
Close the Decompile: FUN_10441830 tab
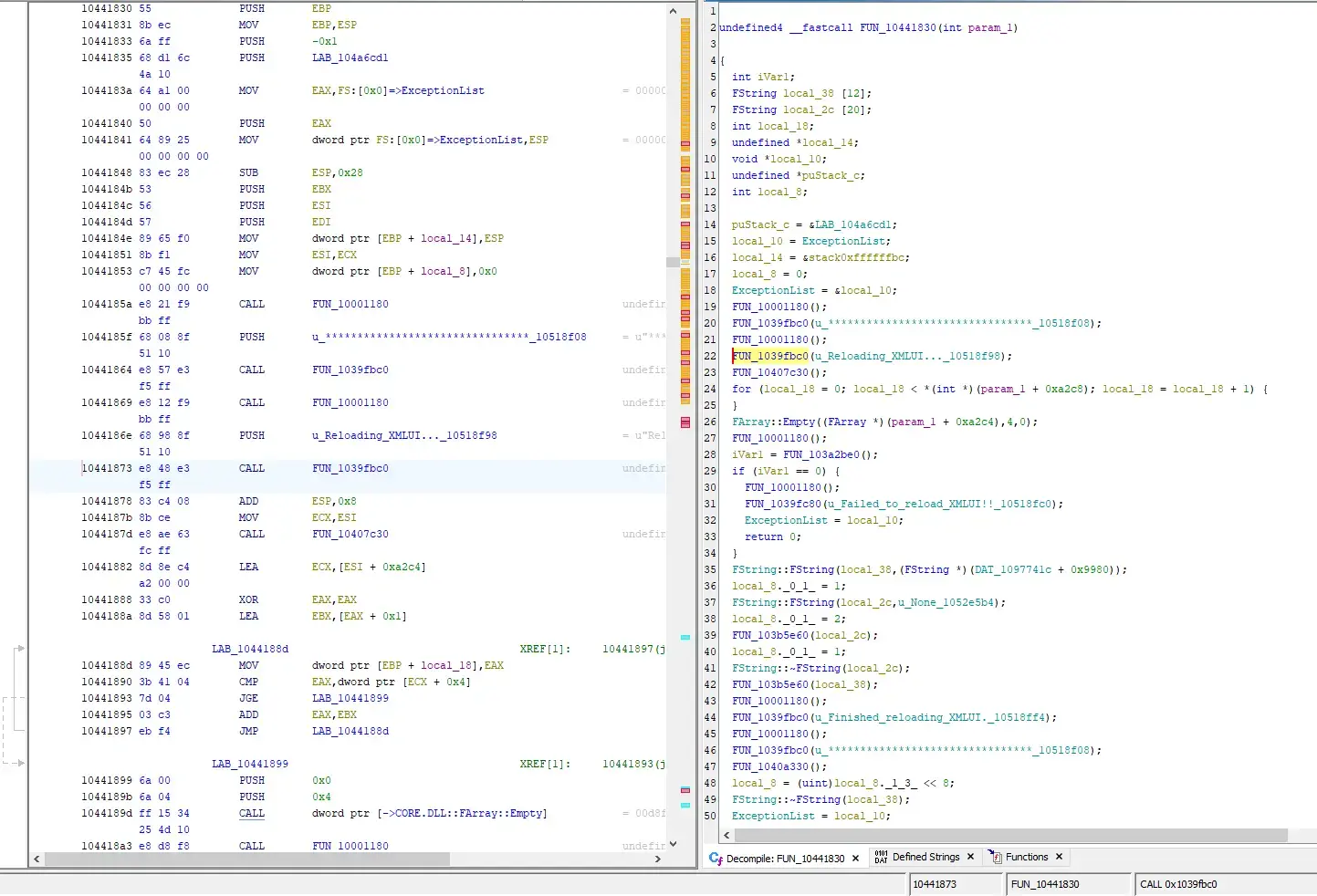tap(855, 859)
